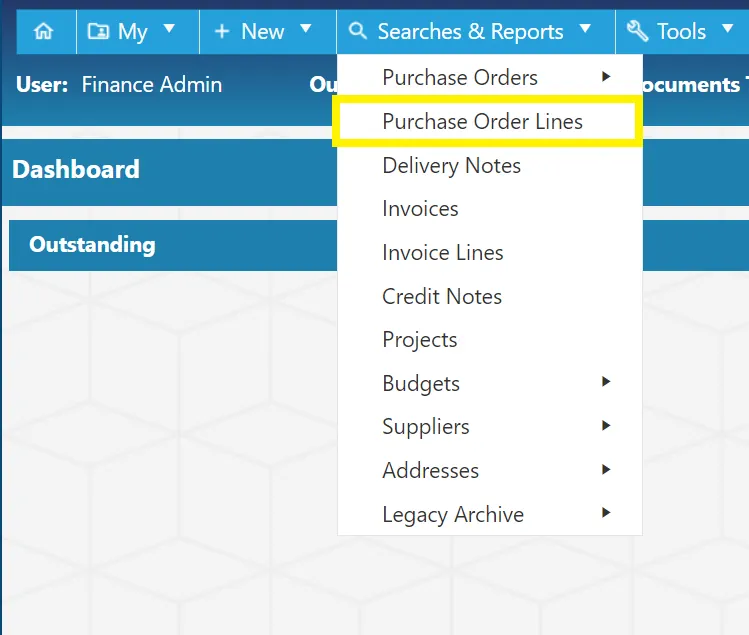Open the Searches & Reports menu label

[471, 32]
